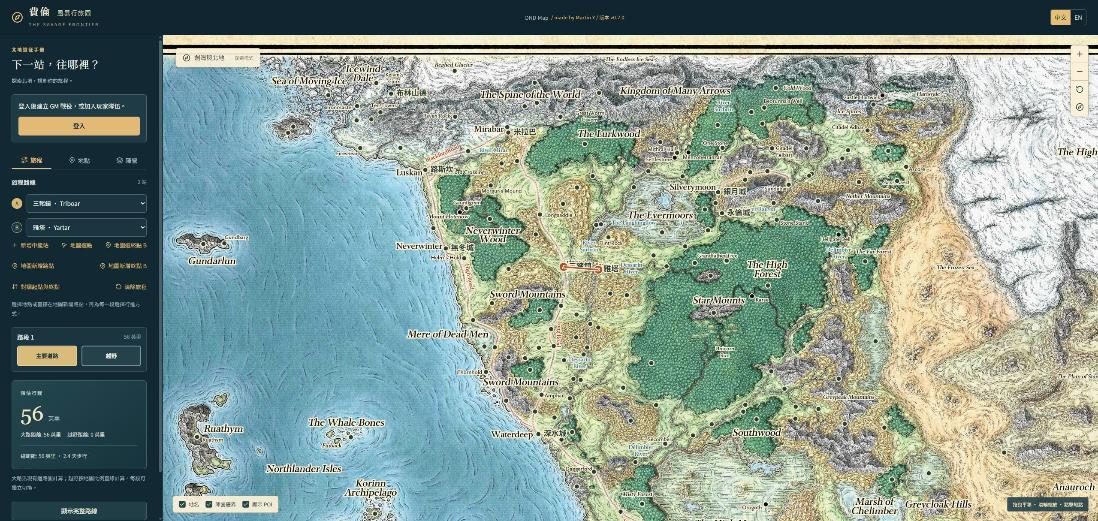This screenshot has width=1098, height=521.
Task: Click the Mere of Dead Men label
Action: [448, 334]
